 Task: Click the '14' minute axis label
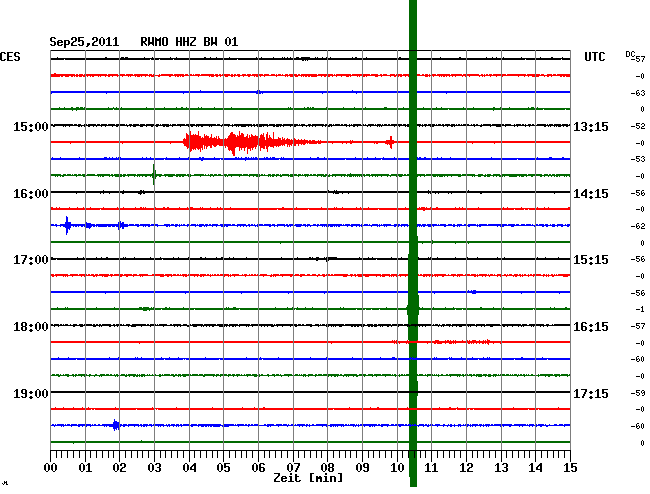[x=536, y=468]
